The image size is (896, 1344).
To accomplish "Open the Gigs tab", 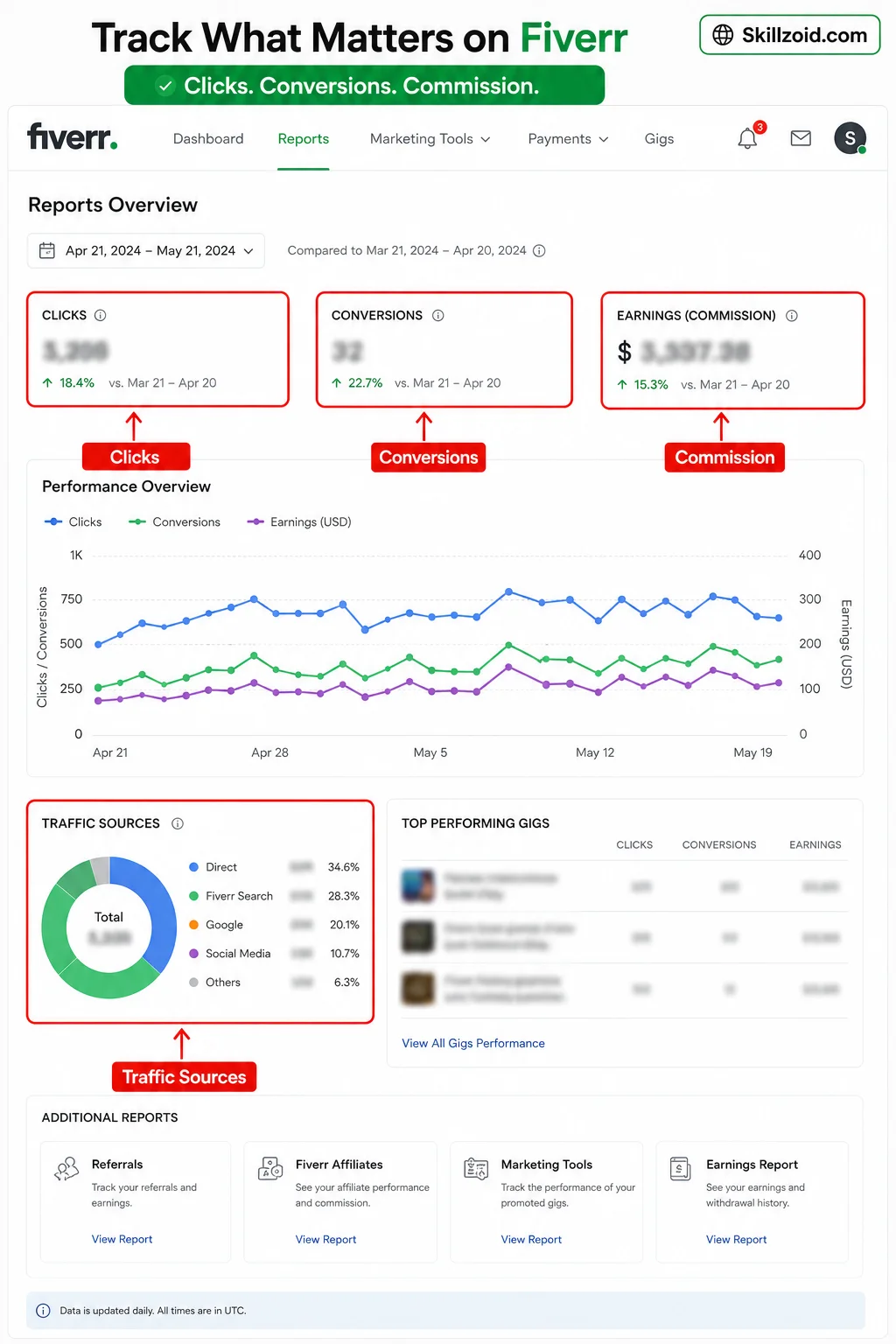I will point(659,139).
